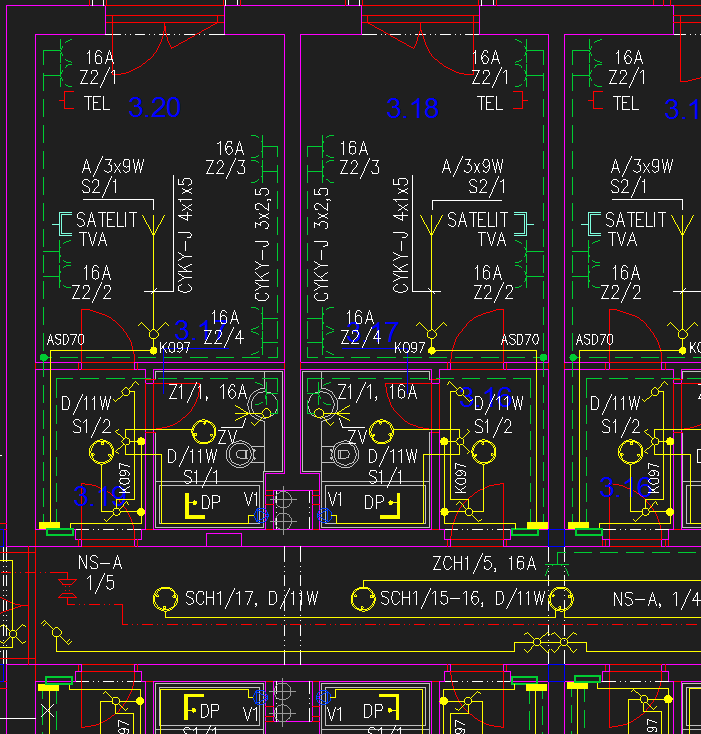Select the ASD70 label in room 3.18
This screenshot has width=701, height=734.
(519, 340)
